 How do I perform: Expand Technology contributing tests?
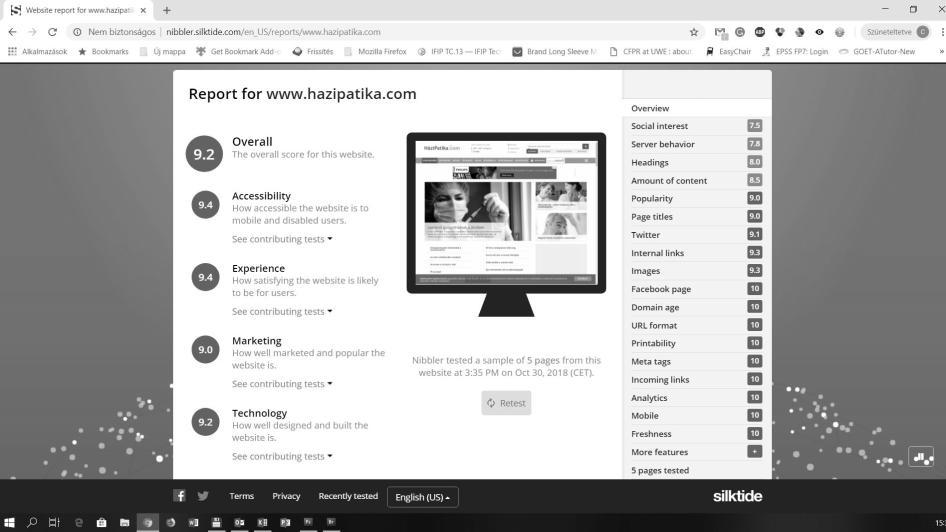[282, 456]
